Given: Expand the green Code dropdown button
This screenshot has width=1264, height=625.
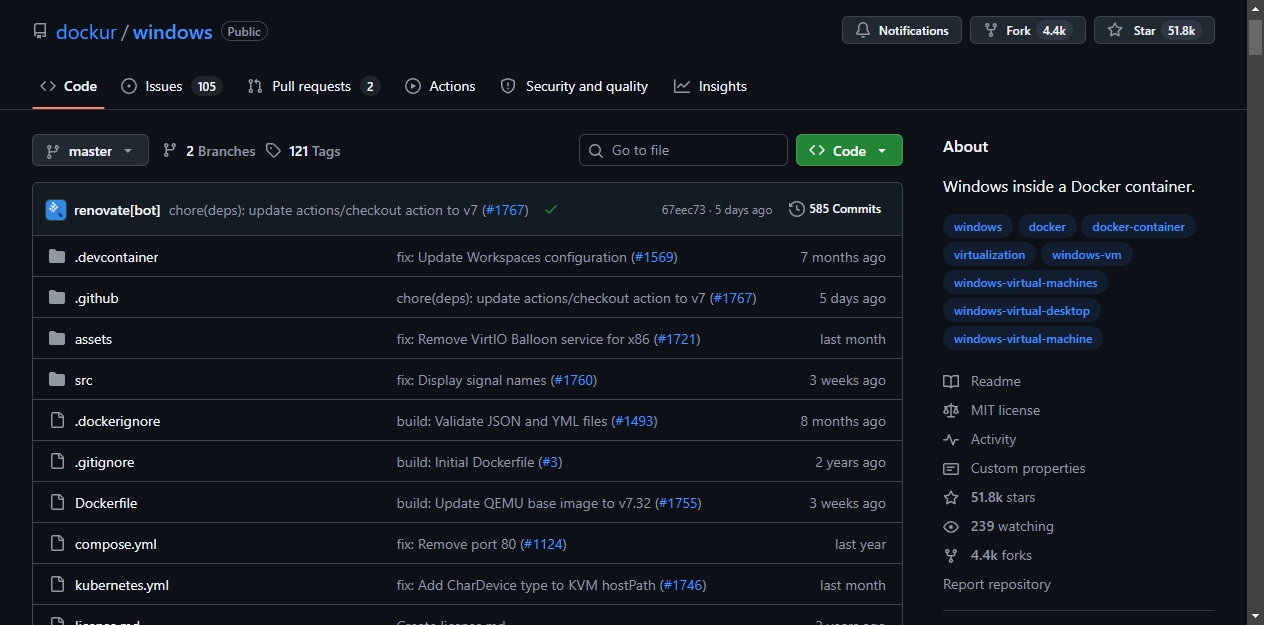Looking at the screenshot, I should [849, 151].
